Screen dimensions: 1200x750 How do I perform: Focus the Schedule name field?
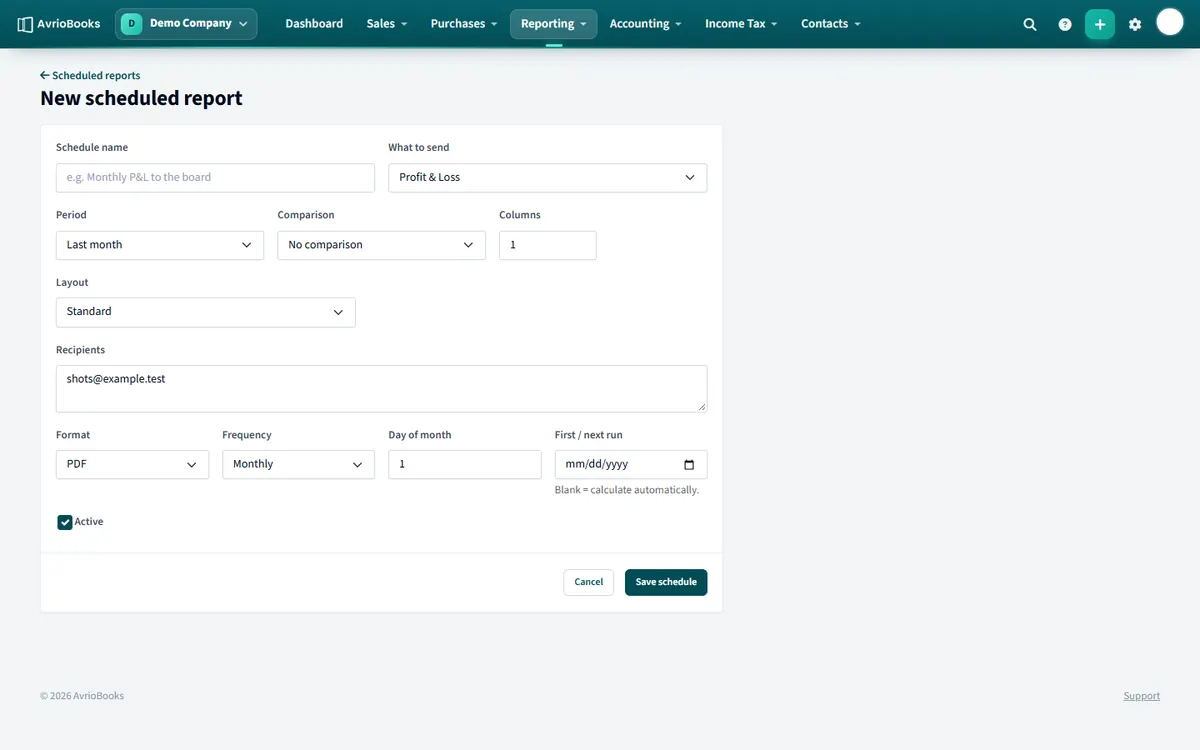point(215,178)
